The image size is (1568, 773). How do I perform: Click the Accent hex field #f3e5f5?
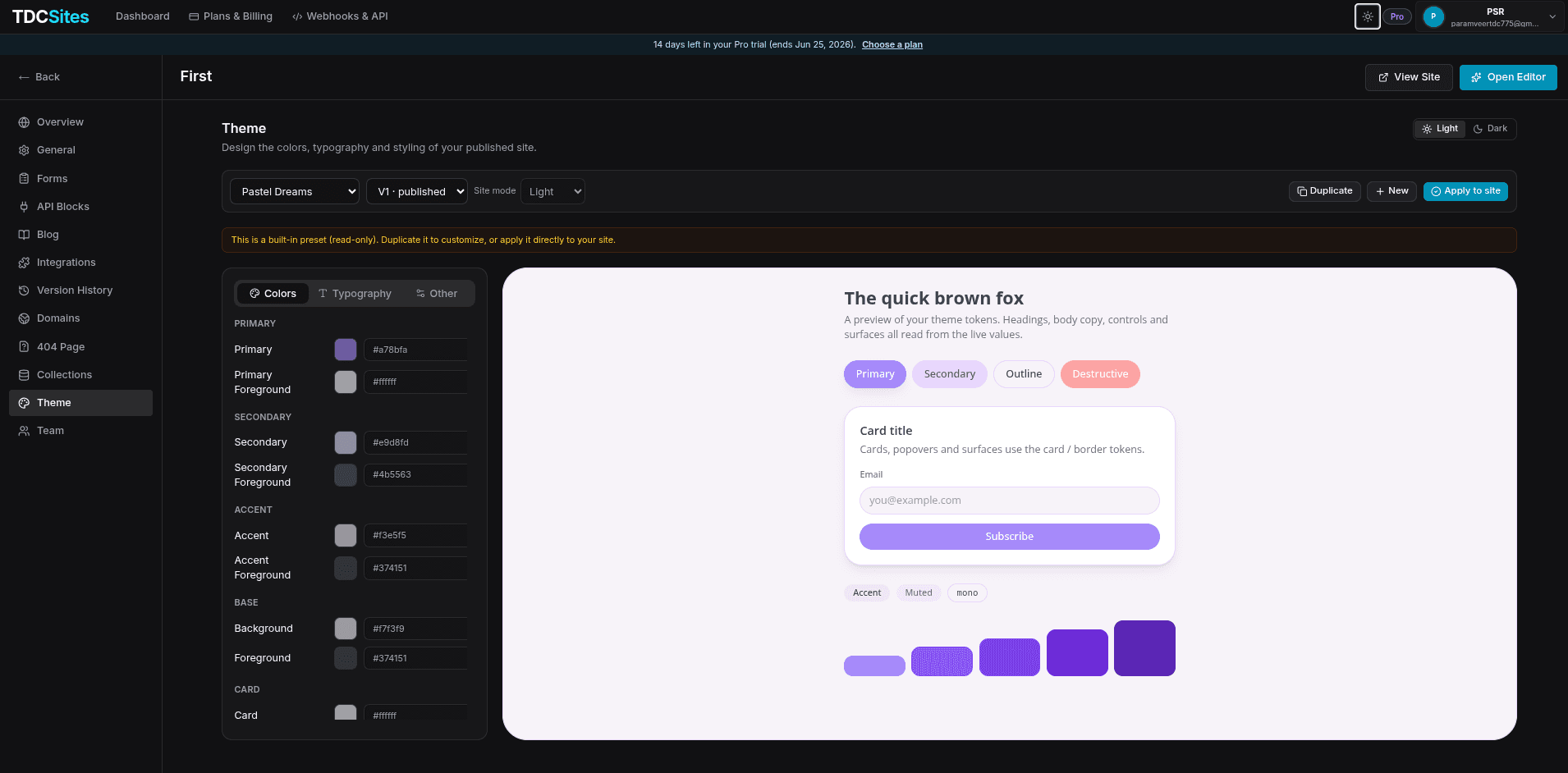415,536
